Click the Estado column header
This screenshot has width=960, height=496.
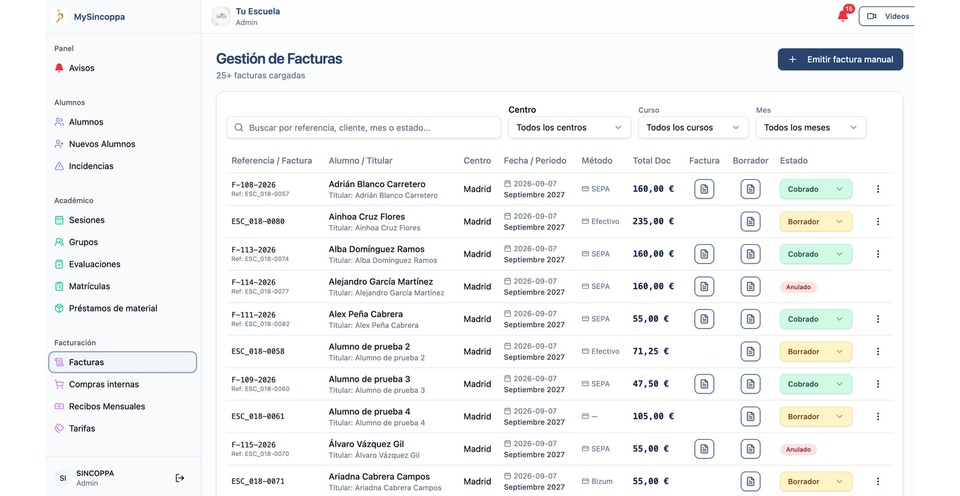coord(793,160)
